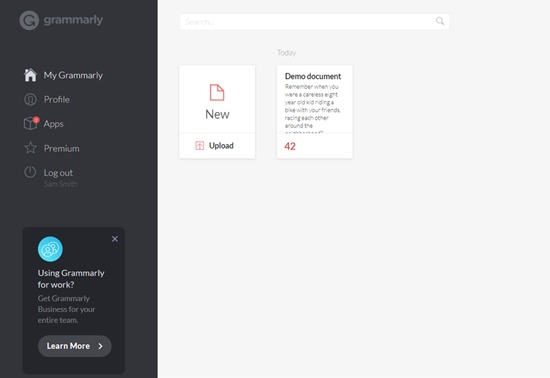Click the Log out power icon
Screen dimensions: 550x378
(30, 172)
